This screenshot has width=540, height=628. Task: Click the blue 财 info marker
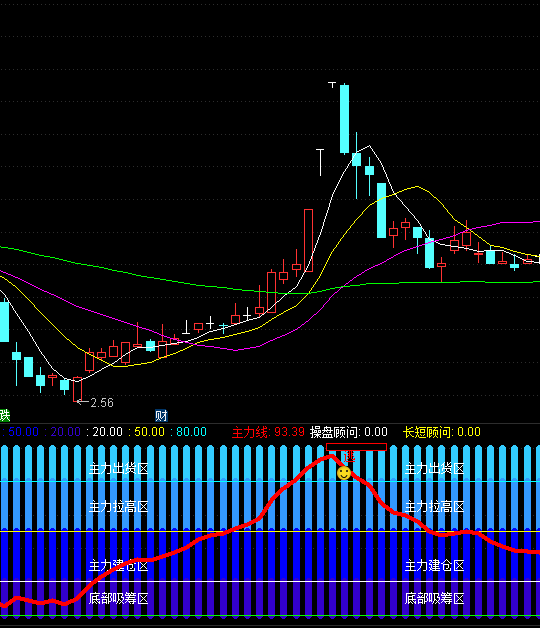161,415
